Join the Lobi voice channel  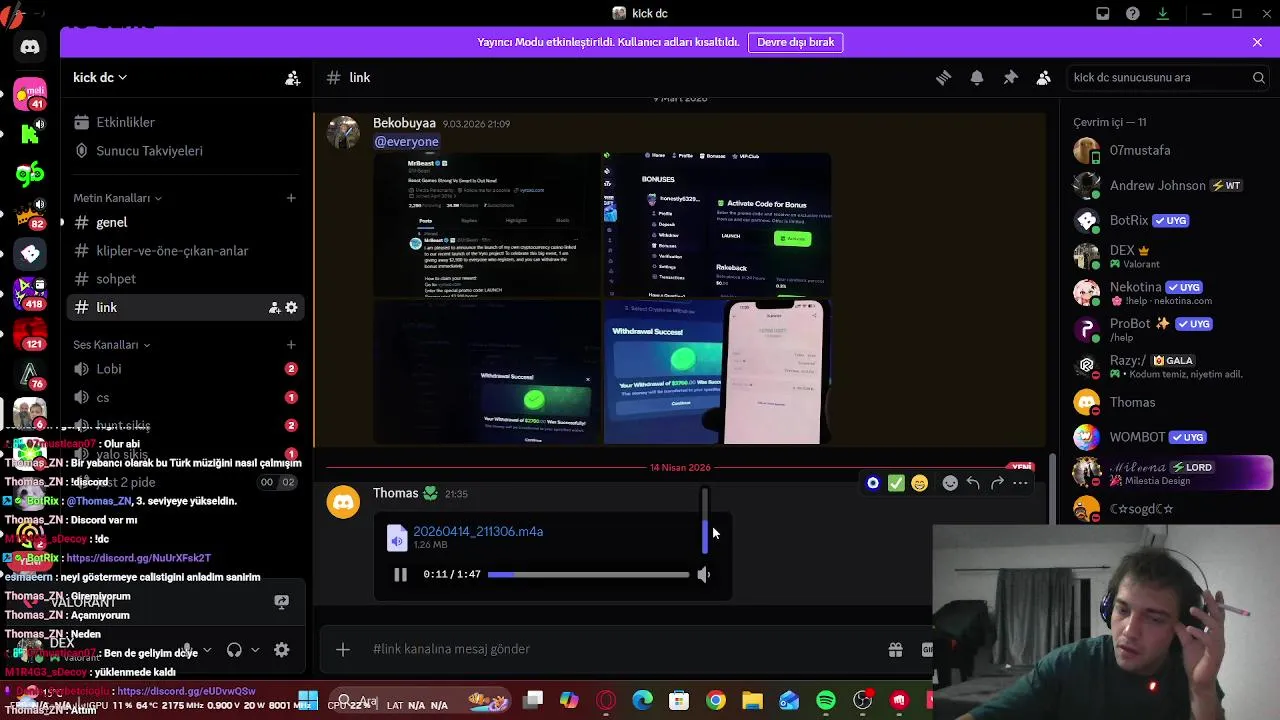pyautogui.click(x=186, y=369)
